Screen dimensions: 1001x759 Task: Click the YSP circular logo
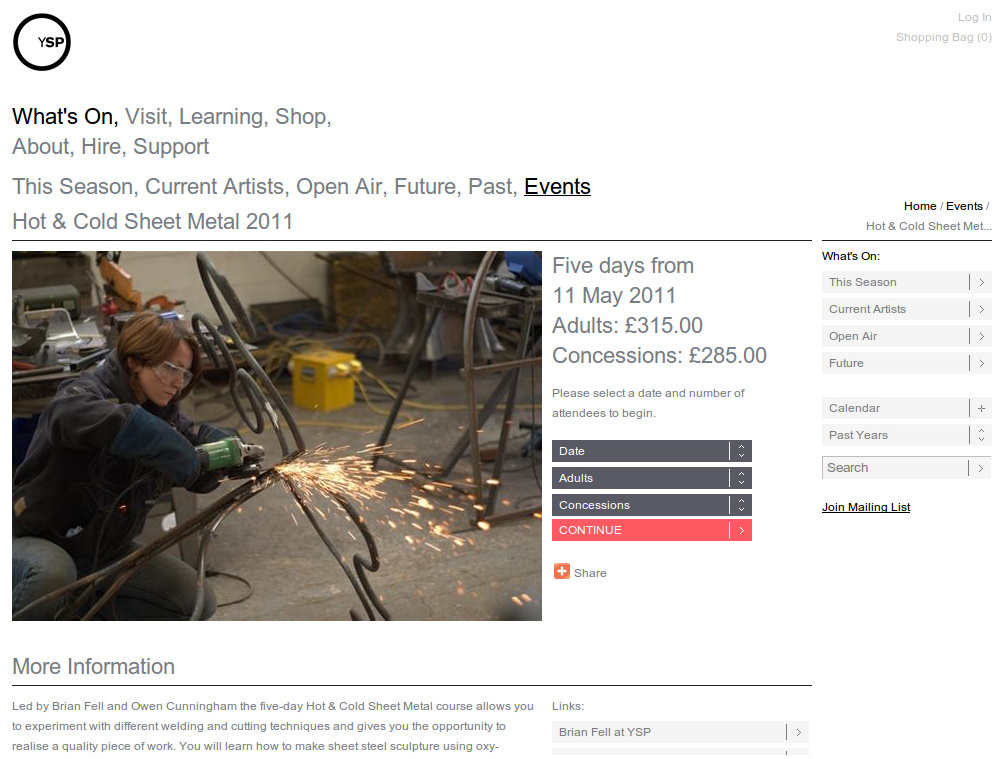coord(42,42)
